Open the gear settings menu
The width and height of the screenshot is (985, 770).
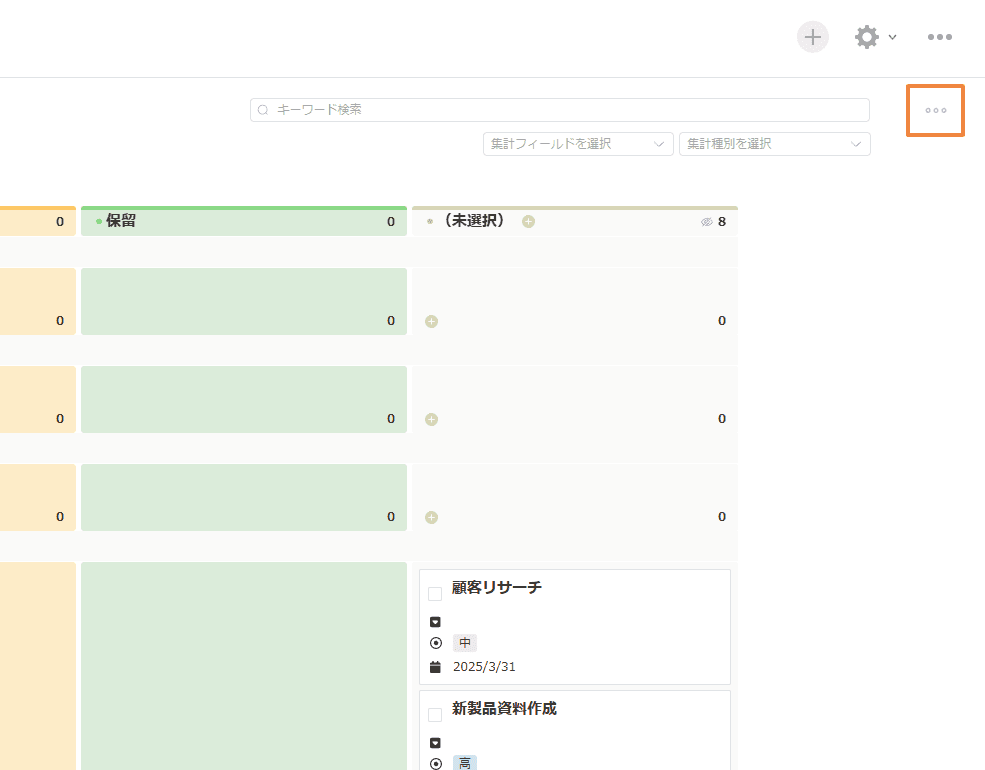click(867, 37)
